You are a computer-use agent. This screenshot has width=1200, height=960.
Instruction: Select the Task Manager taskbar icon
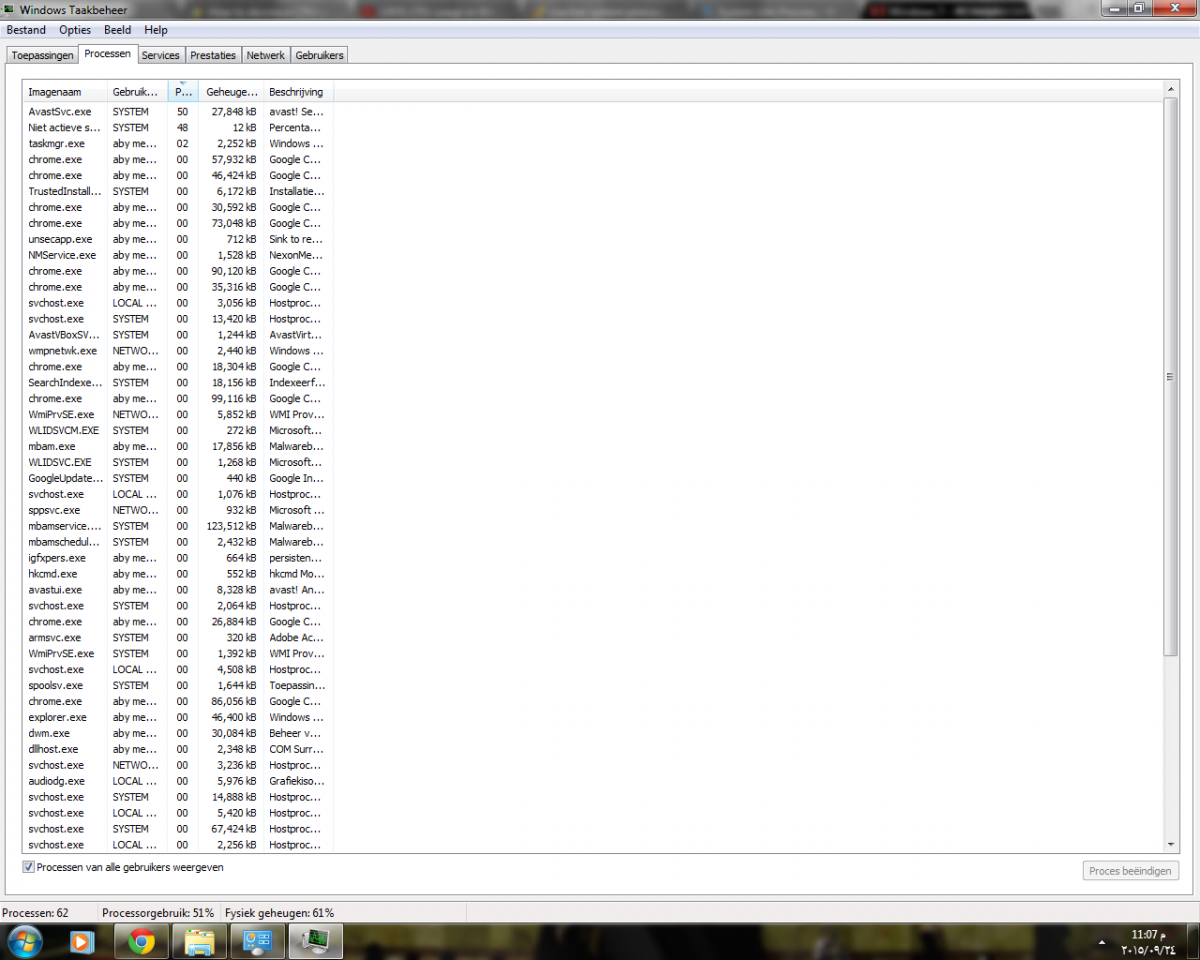(316, 941)
